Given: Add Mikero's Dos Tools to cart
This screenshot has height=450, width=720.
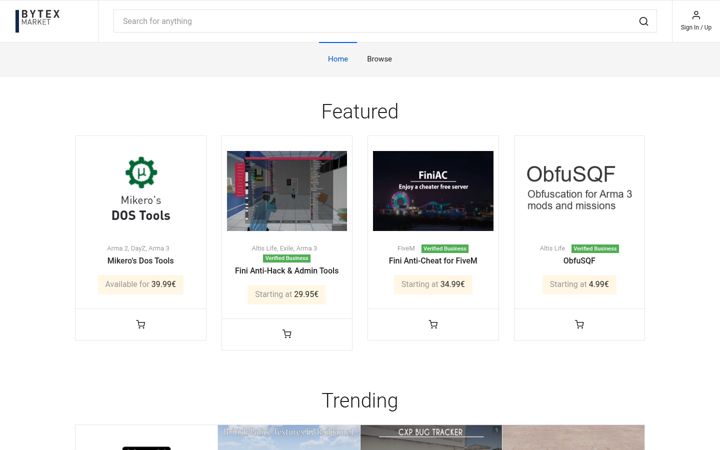Looking at the screenshot, I should coord(141,325).
